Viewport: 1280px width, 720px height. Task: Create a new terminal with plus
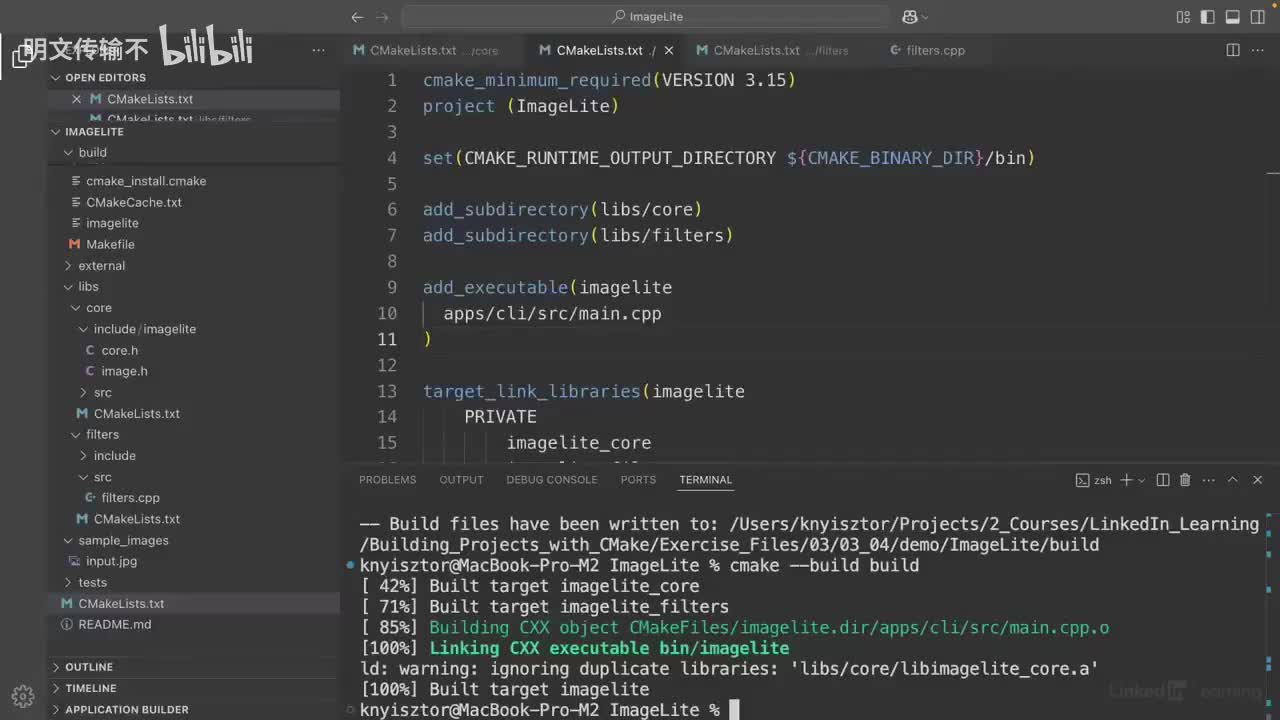[1126, 480]
